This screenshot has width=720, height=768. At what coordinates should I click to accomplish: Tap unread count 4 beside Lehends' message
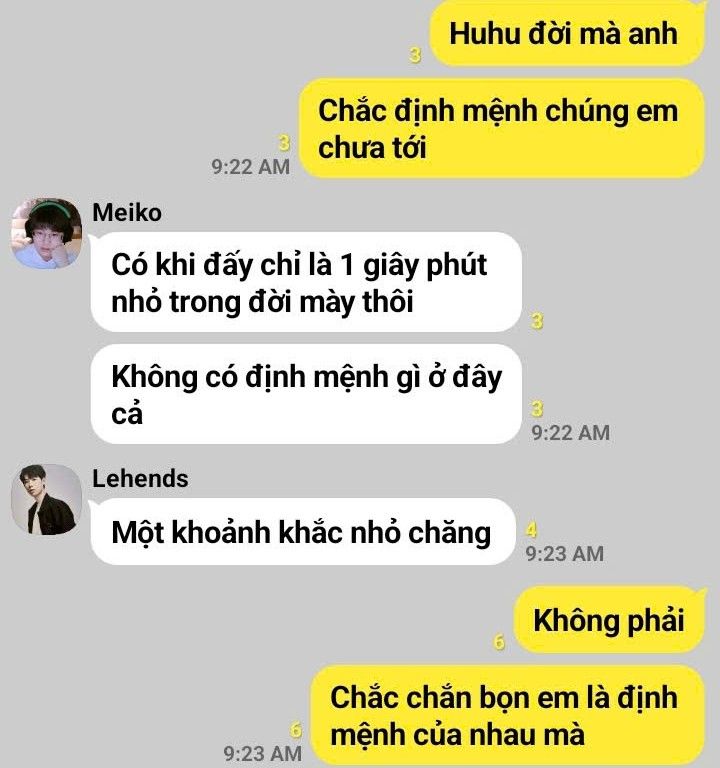tap(531, 530)
